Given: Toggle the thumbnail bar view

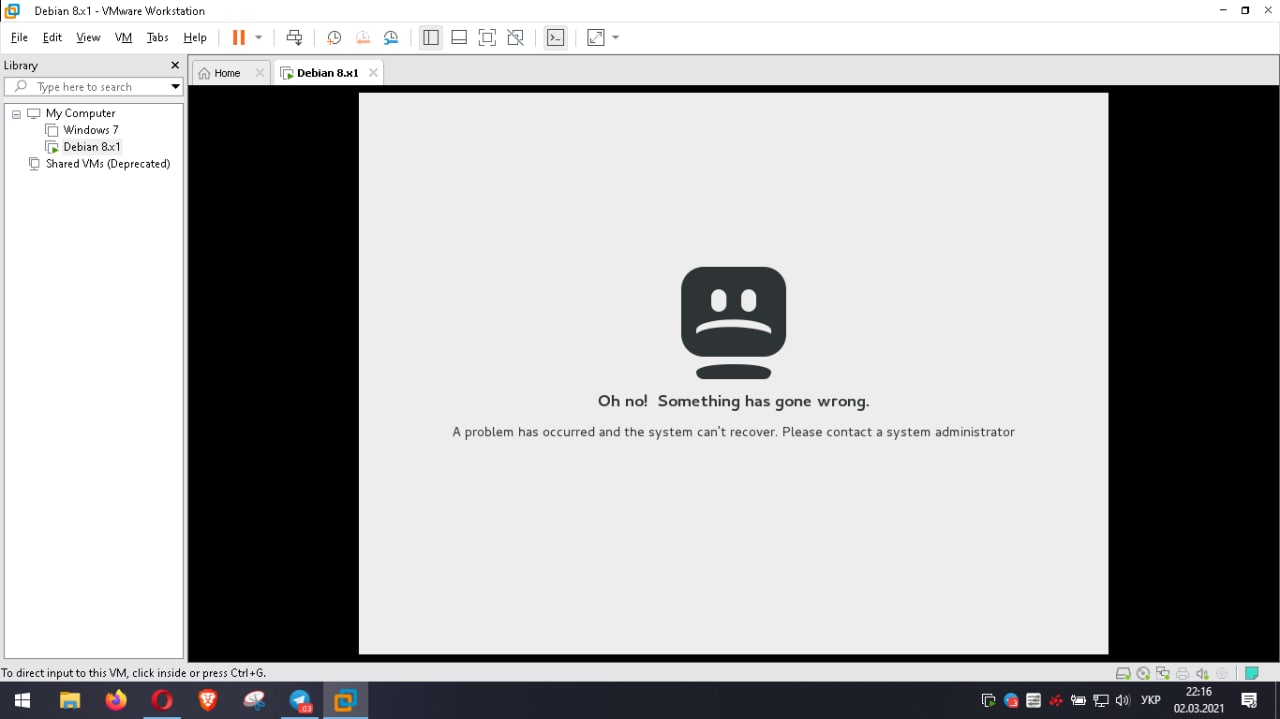Looking at the screenshot, I should 459,37.
